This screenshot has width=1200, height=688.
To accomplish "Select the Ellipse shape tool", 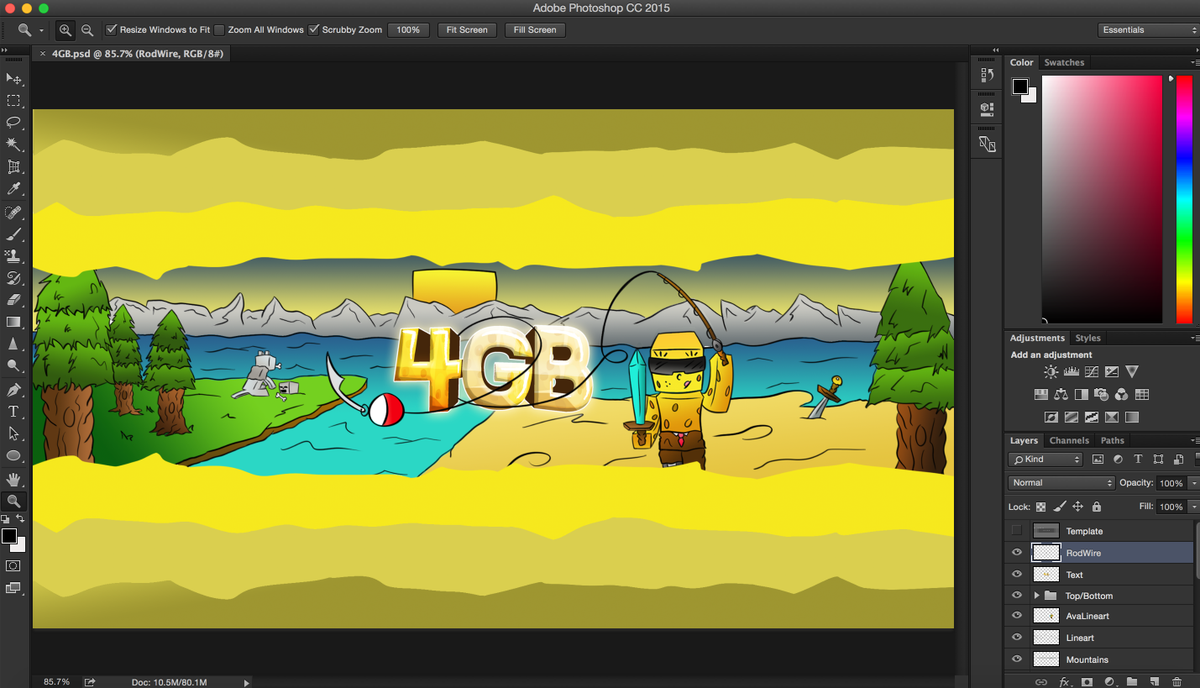I will 14,456.
